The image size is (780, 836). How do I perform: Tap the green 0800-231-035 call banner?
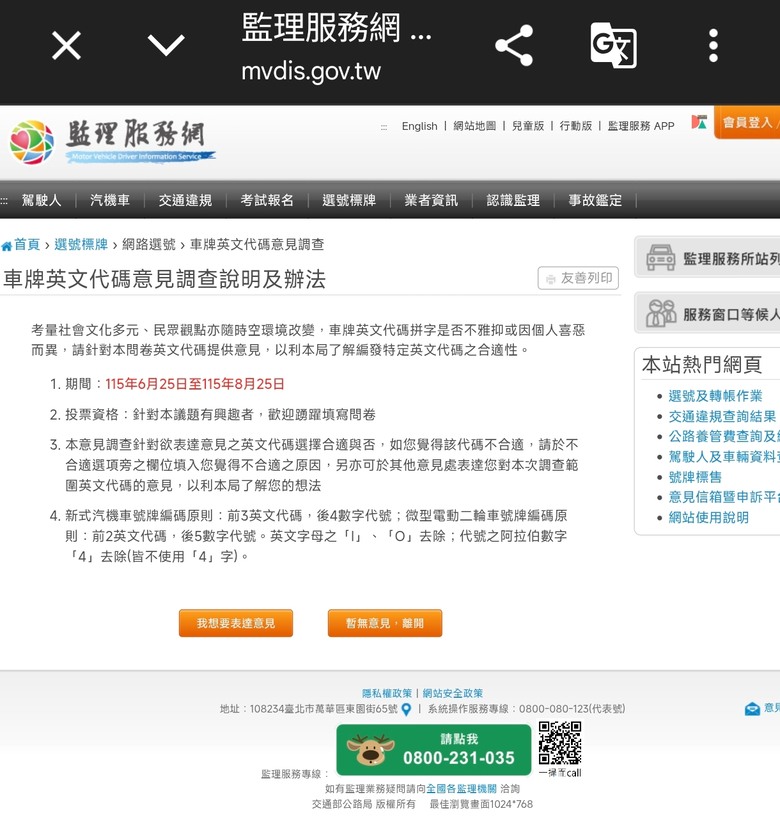[433, 750]
